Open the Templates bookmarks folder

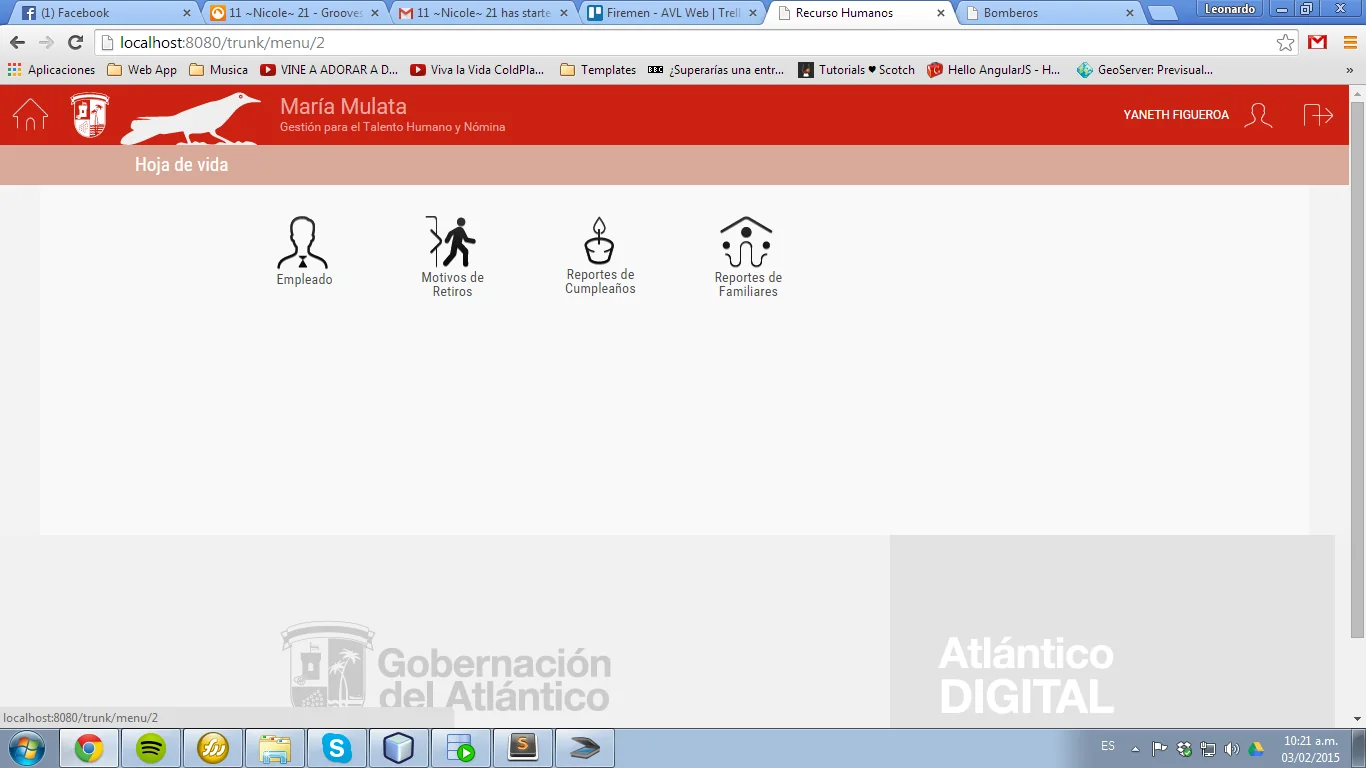coord(598,70)
